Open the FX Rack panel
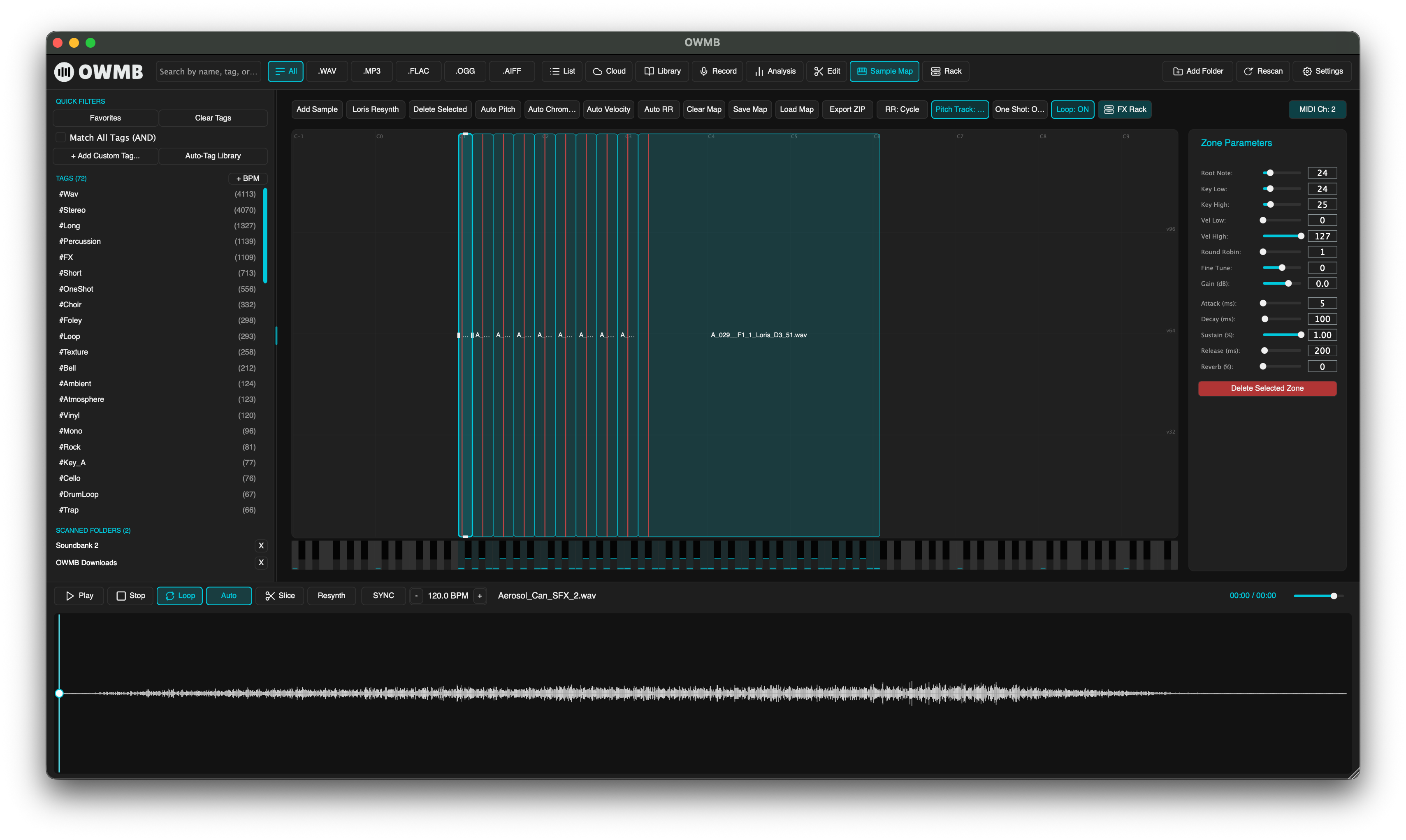 [1125, 109]
